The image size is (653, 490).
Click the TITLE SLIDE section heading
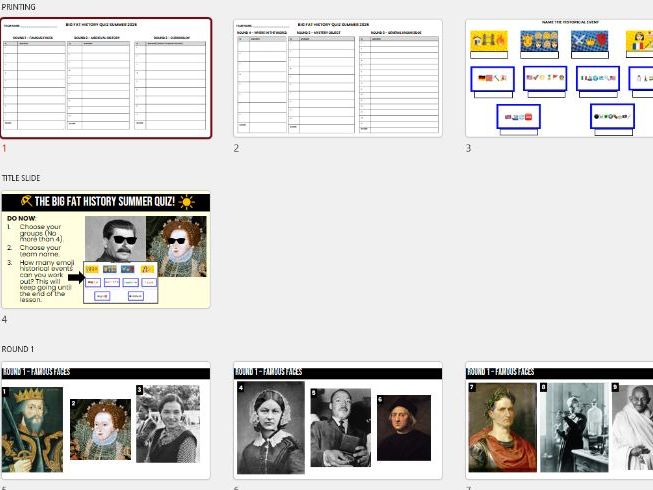(x=21, y=178)
